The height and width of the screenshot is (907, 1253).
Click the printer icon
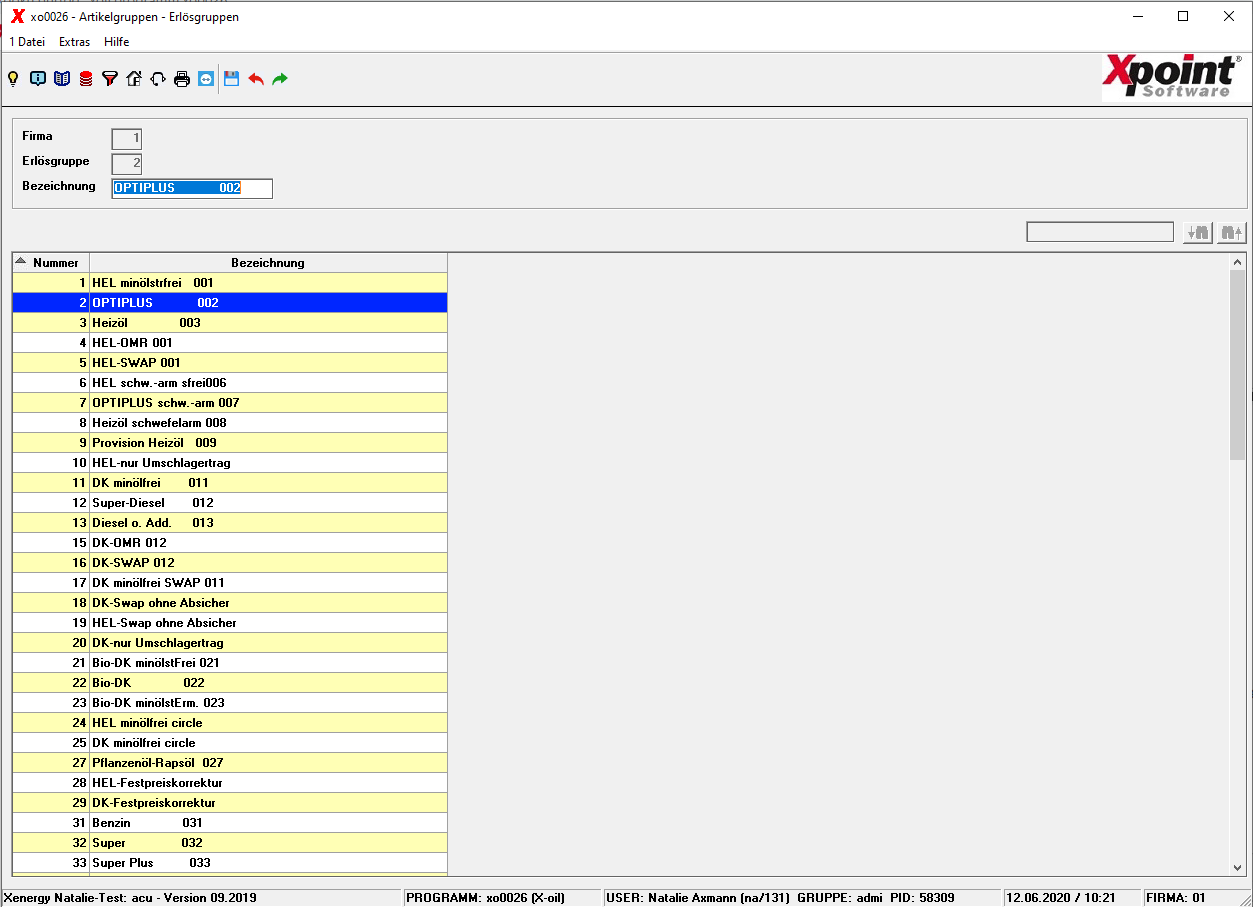[182, 79]
